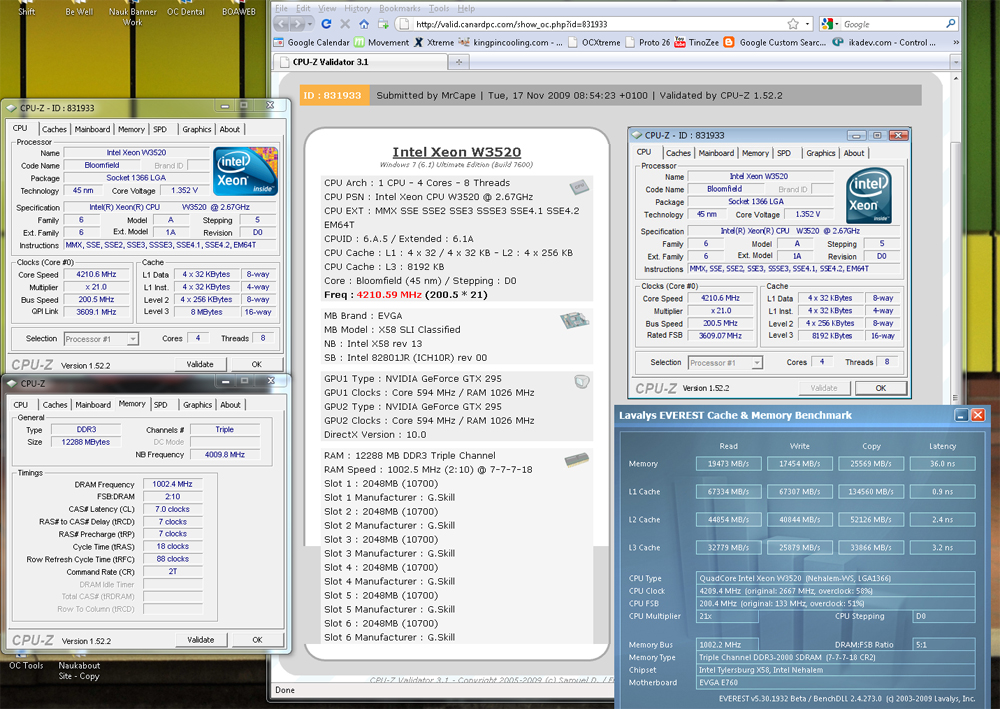Click the Memory Read 19473 MB/s value

[x=728, y=464]
